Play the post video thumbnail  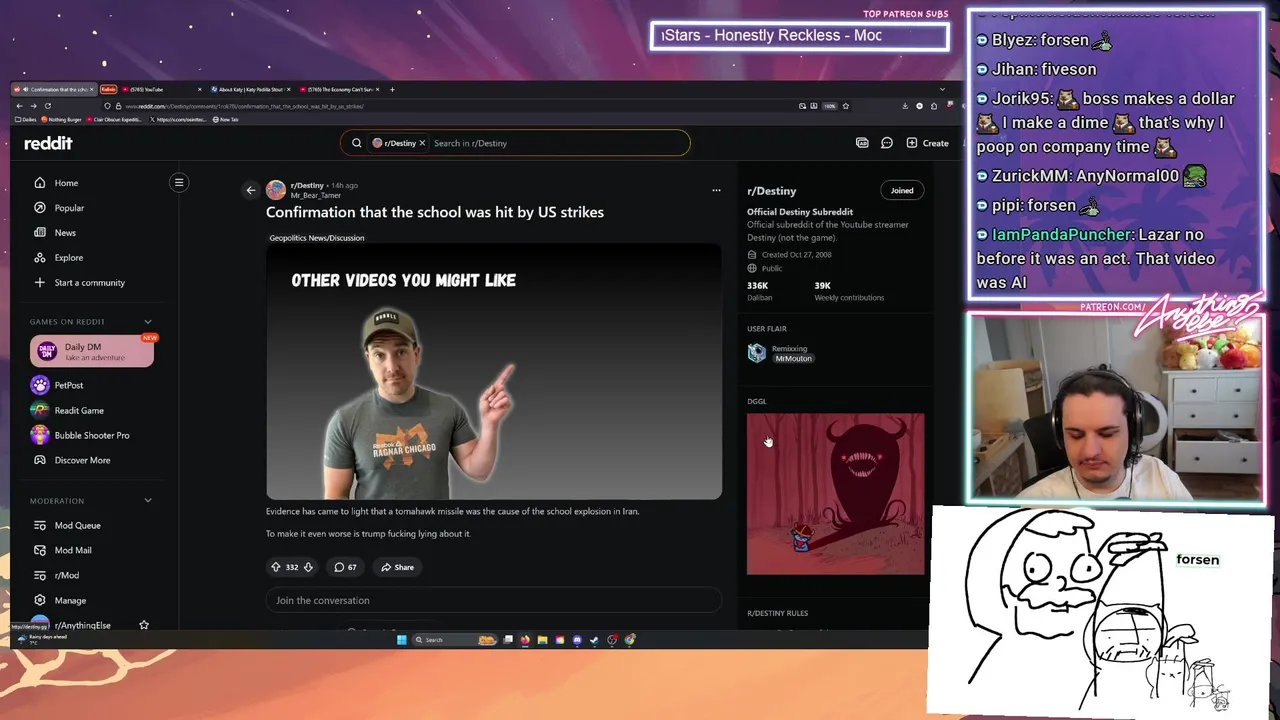pos(494,372)
